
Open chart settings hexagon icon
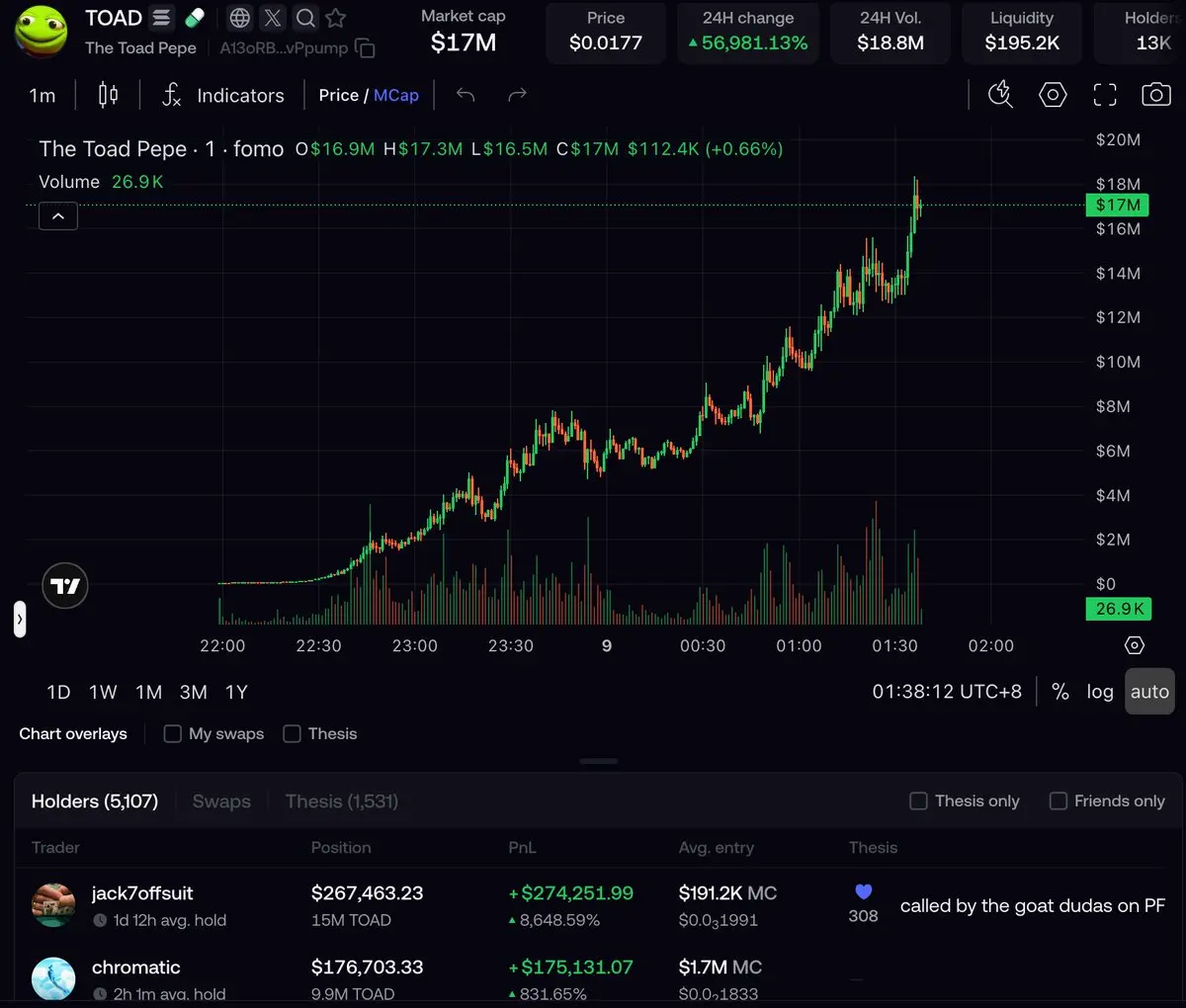pyautogui.click(x=1053, y=95)
